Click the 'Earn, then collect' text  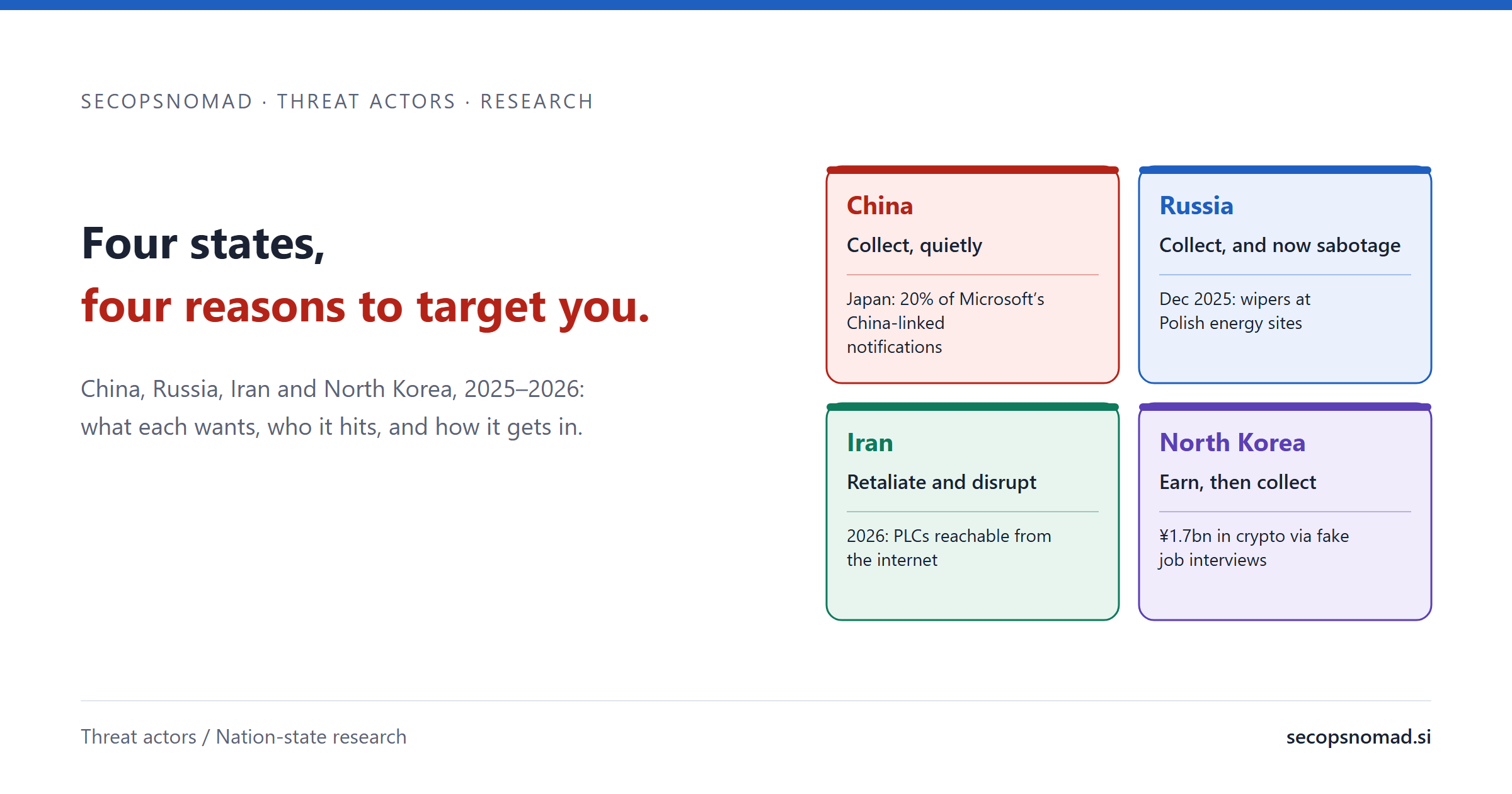tap(1237, 482)
